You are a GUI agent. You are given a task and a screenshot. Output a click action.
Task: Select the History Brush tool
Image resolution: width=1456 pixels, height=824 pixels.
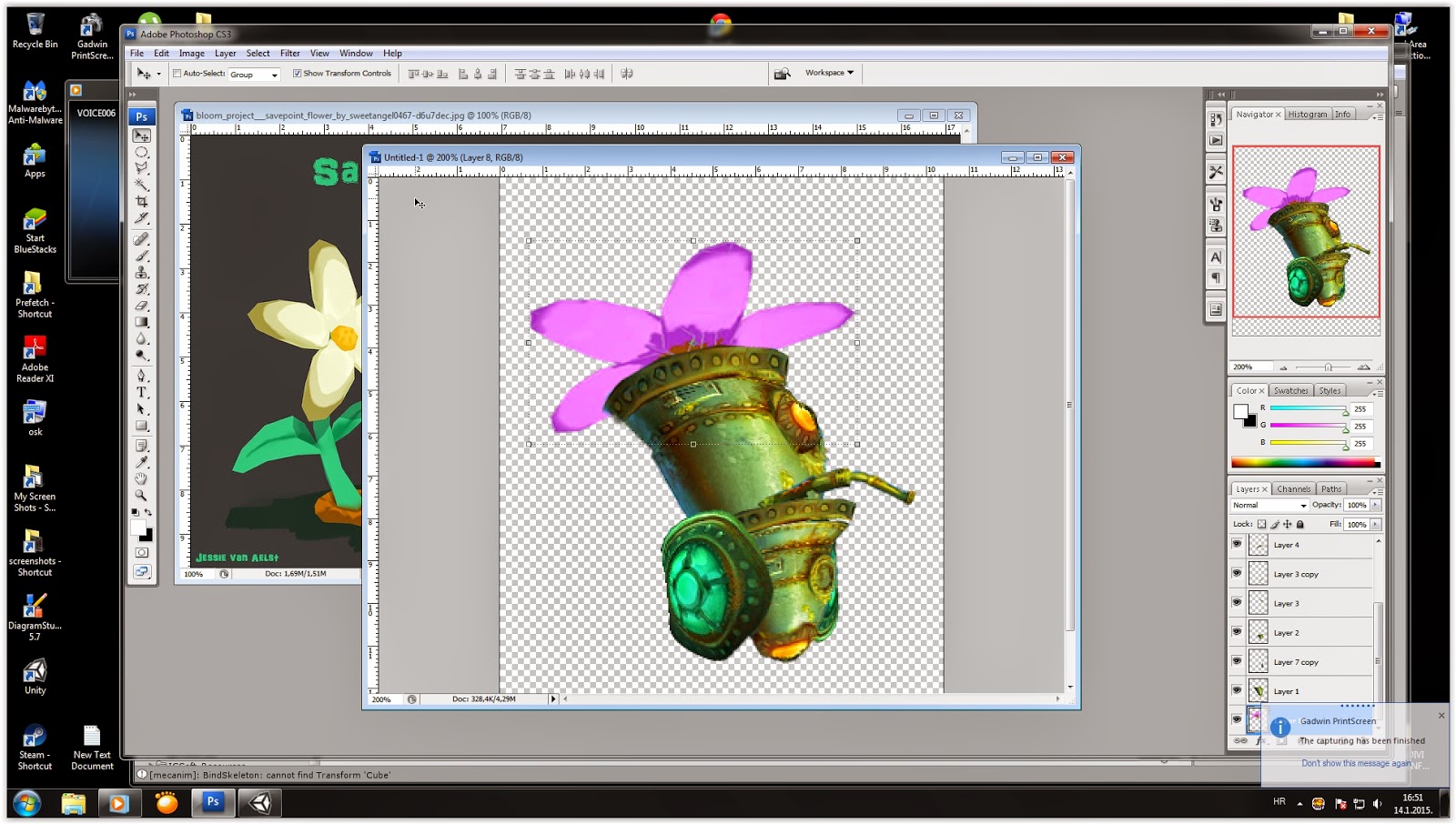[142, 288]
